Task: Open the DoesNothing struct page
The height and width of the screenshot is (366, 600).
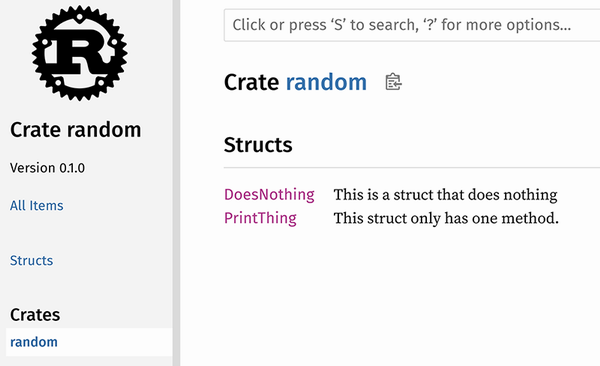Action: point(269,194)
